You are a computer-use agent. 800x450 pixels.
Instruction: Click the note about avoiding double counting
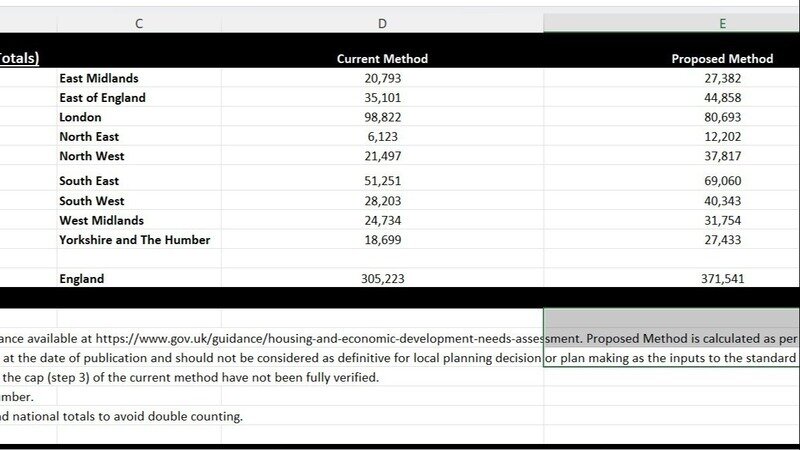122,416
